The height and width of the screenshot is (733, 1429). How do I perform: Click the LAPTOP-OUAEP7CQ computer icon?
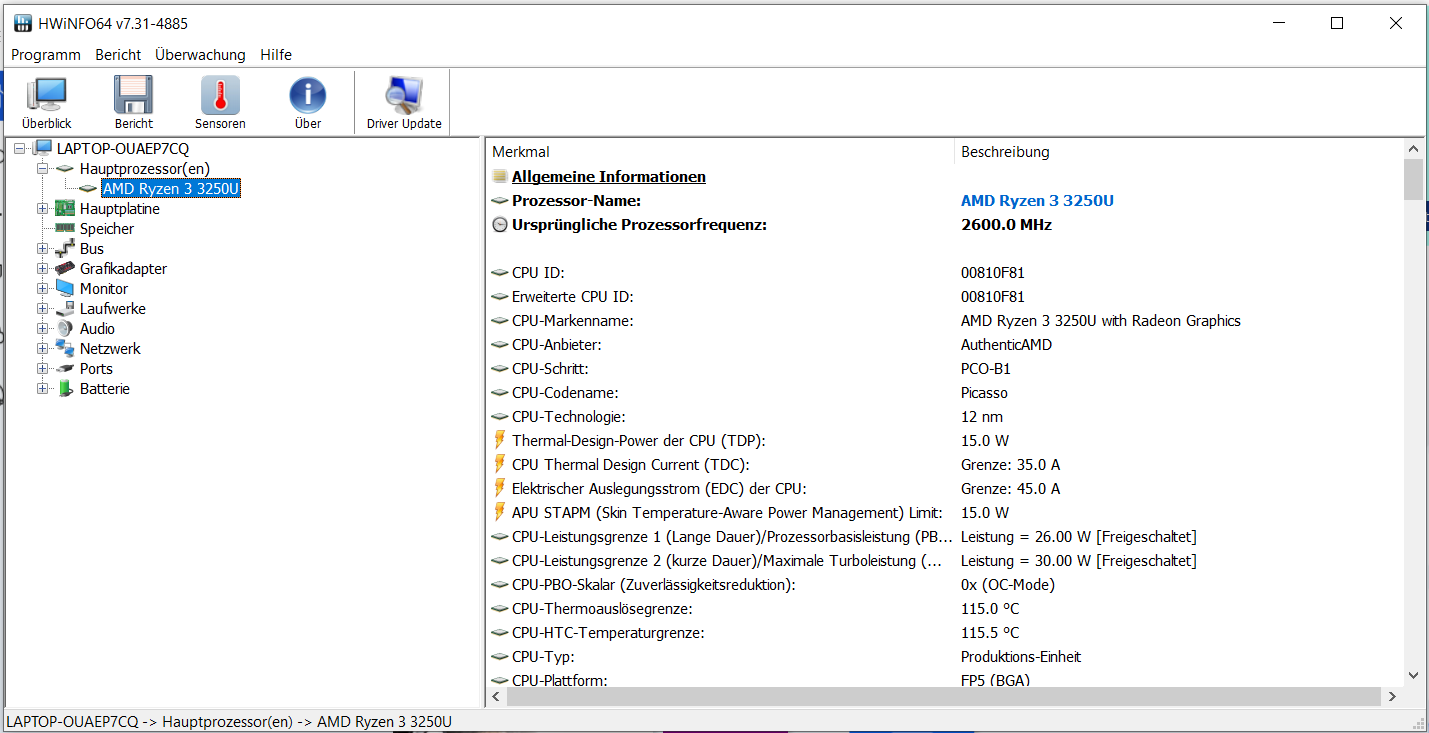42,149
